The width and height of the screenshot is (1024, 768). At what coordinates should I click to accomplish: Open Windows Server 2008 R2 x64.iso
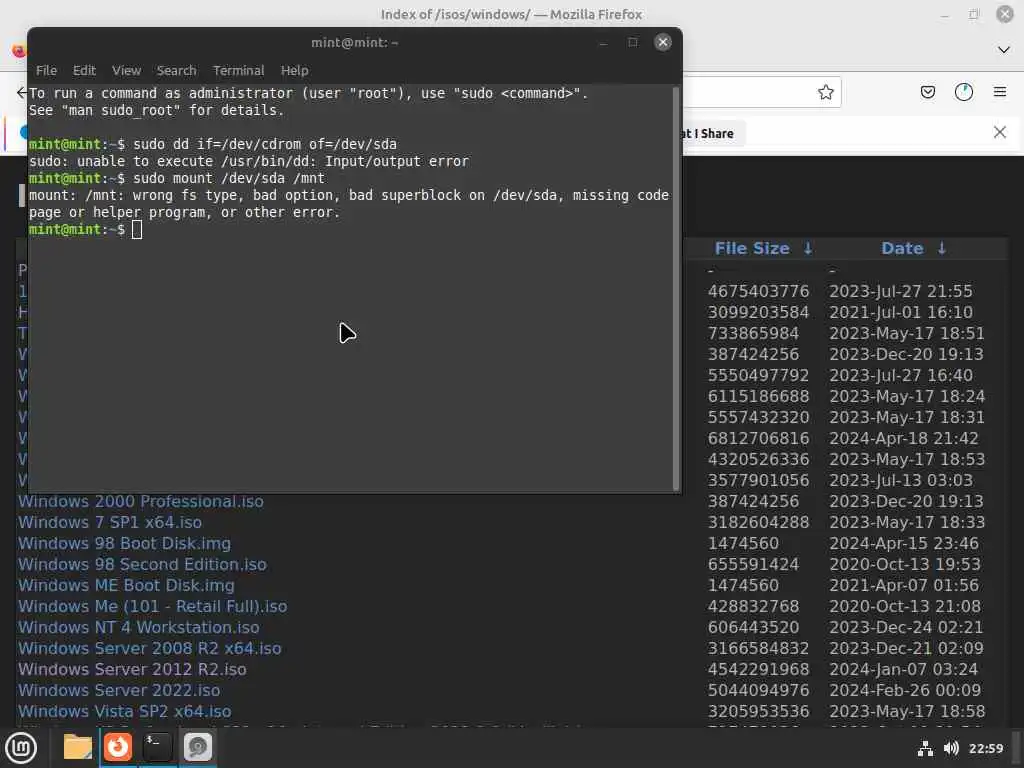(150, 648)
